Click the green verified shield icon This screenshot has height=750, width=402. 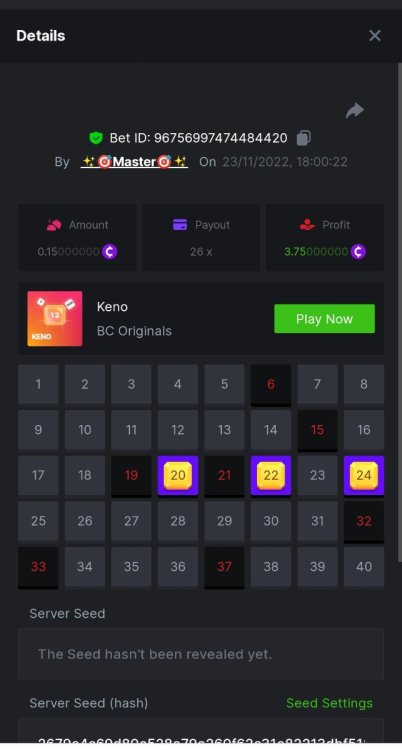(x=96, y=138)
